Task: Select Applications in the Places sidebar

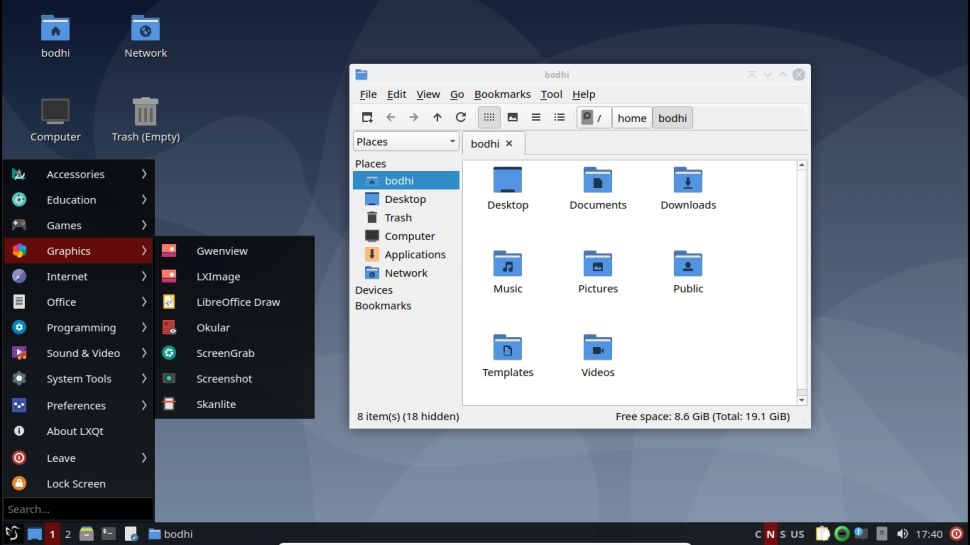Action: [x=406, y=254]
